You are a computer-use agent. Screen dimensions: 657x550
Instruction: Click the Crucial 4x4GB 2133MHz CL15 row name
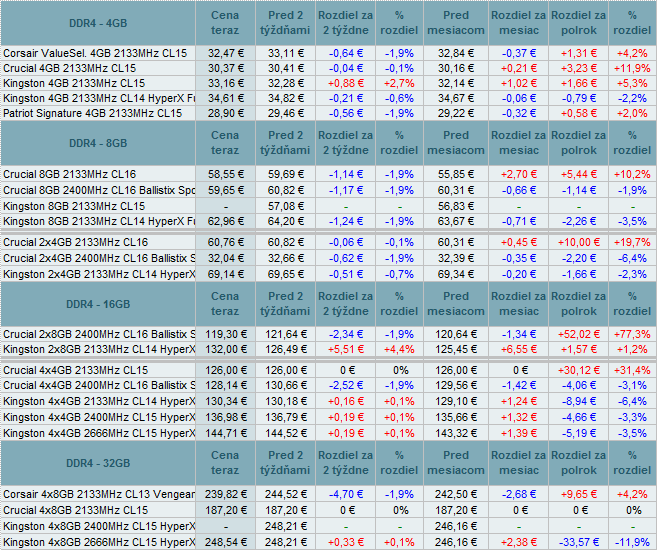[x=75, y=370]
